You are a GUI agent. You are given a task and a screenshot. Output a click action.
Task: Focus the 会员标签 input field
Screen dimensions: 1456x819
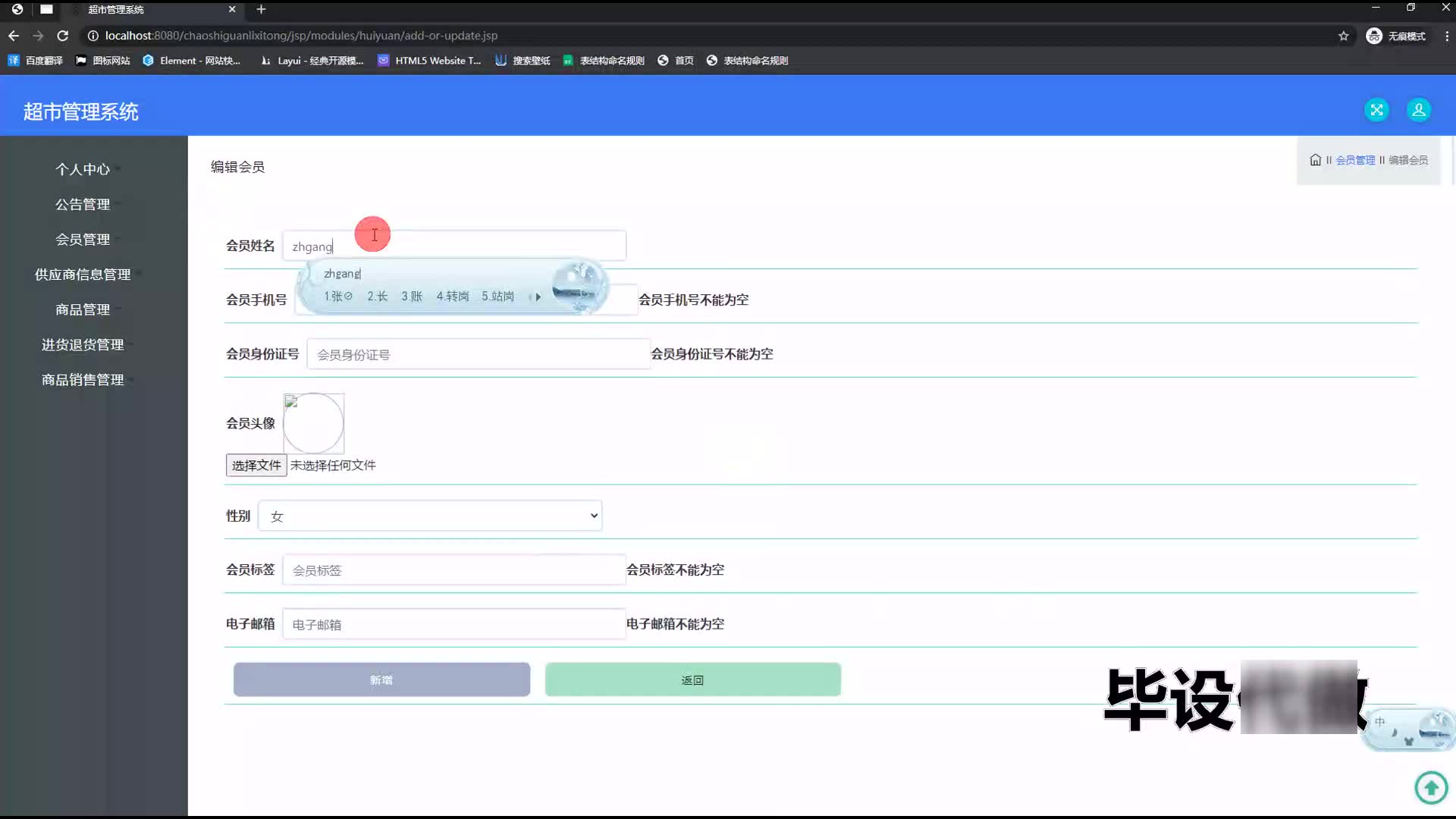pos(454,570)
